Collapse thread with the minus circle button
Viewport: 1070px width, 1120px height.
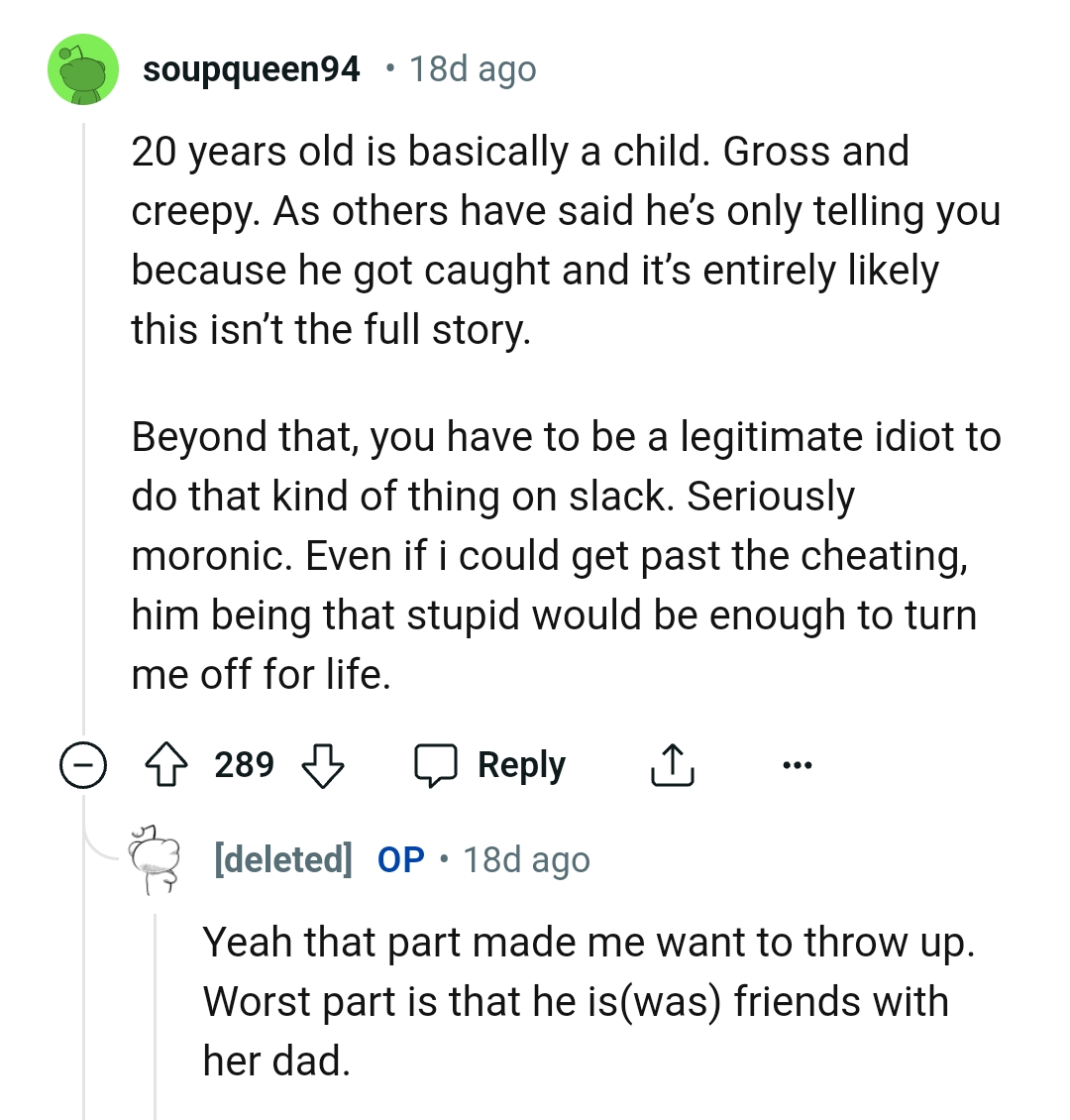[x=82, y=766]
